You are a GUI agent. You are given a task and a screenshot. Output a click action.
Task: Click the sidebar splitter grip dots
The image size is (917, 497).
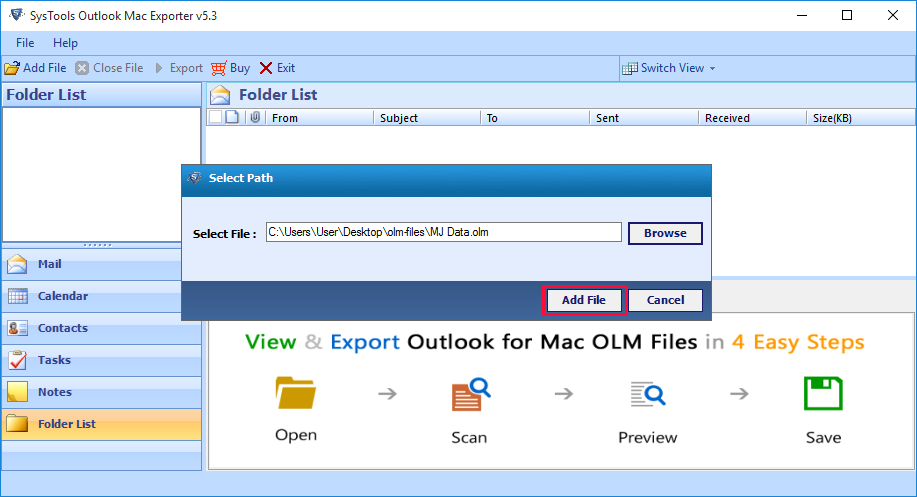click(98, 245)
